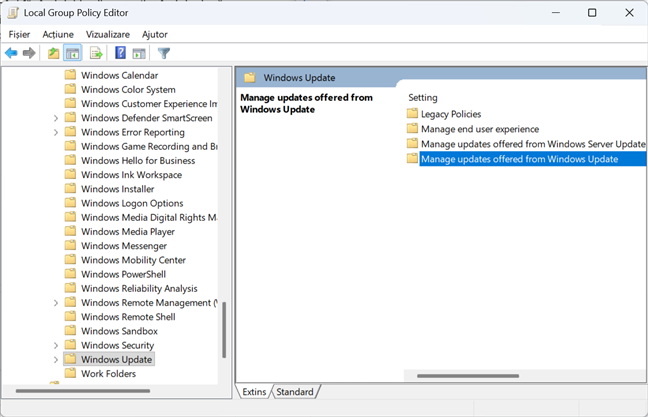
Task: Click folder icon next to Windows Calendar
Action: coord(70,75)
